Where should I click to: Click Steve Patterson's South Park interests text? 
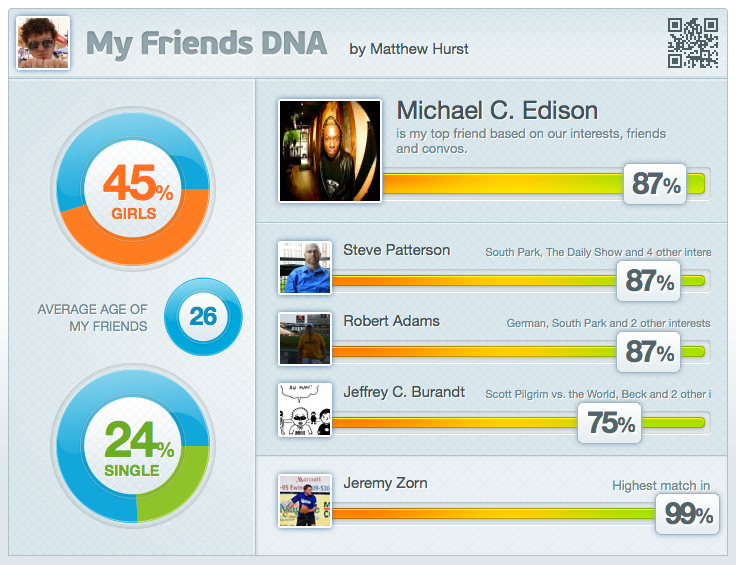[x=598, y=252]
